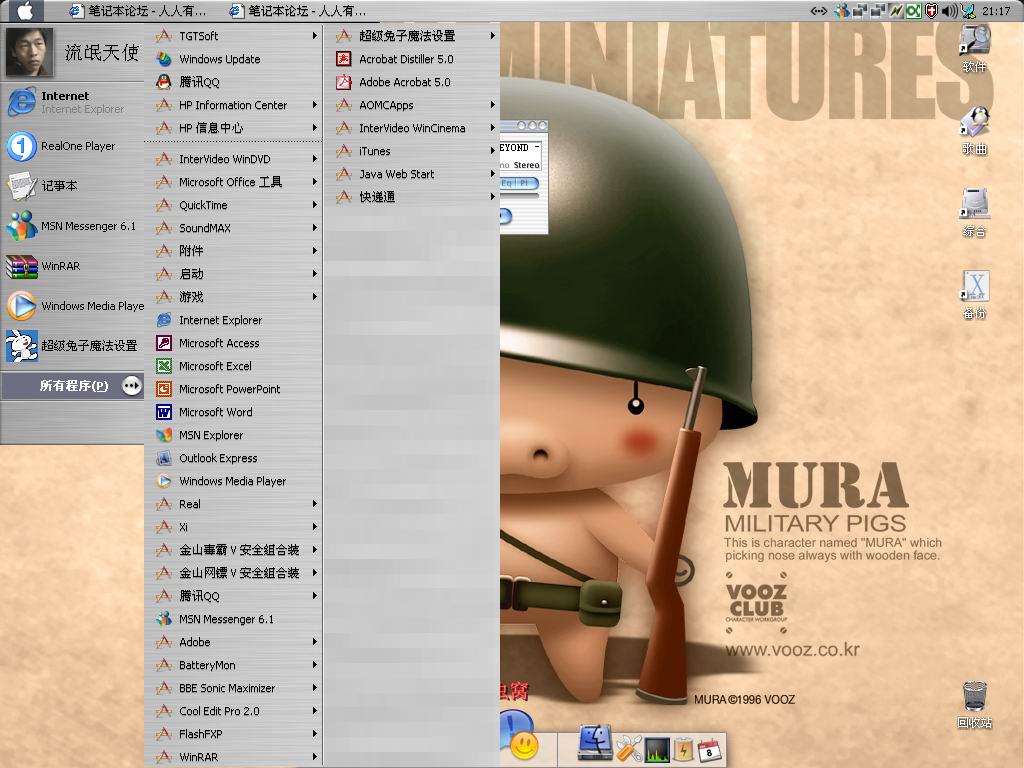The width and height of the screenshot is (1024, 768).
Task: Click the 21:17 clock in the tray
Action: (x=996, y=10)
